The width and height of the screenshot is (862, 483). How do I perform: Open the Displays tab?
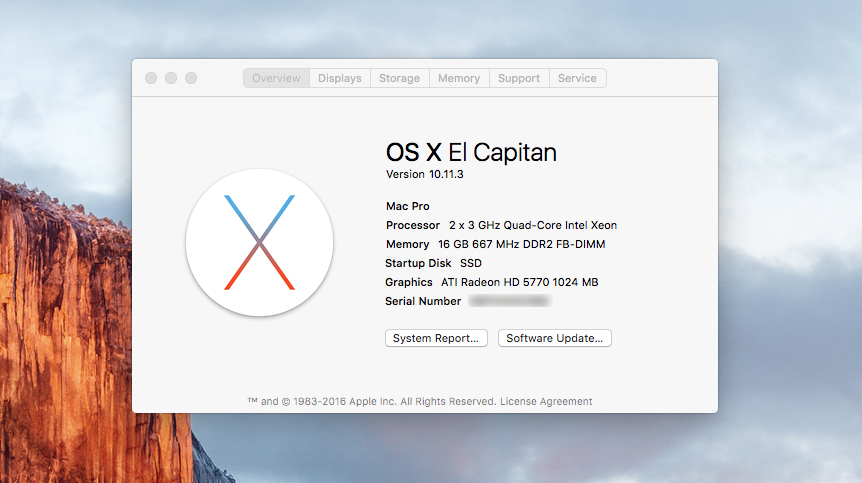[x=340, y=78]
